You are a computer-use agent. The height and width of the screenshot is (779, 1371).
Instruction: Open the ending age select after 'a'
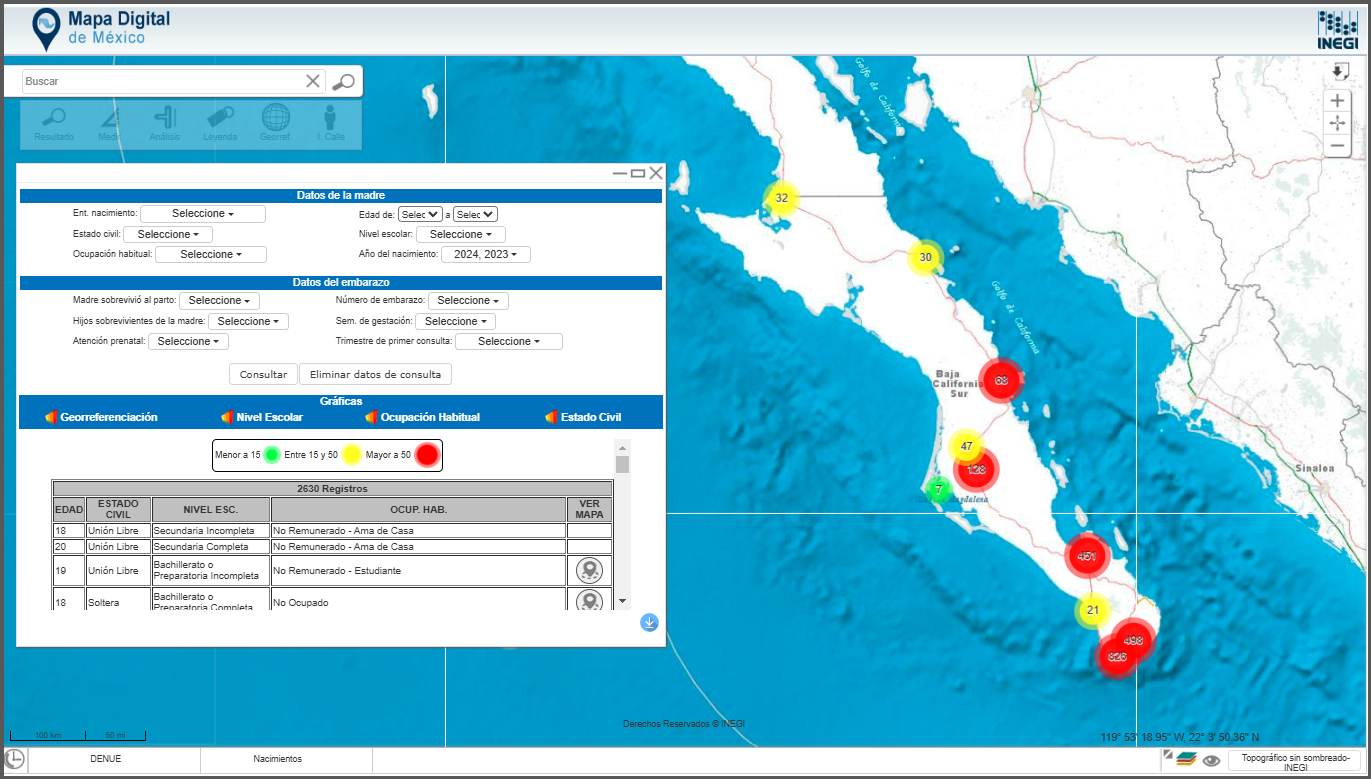pyautogui.click(x=475, y=214)
